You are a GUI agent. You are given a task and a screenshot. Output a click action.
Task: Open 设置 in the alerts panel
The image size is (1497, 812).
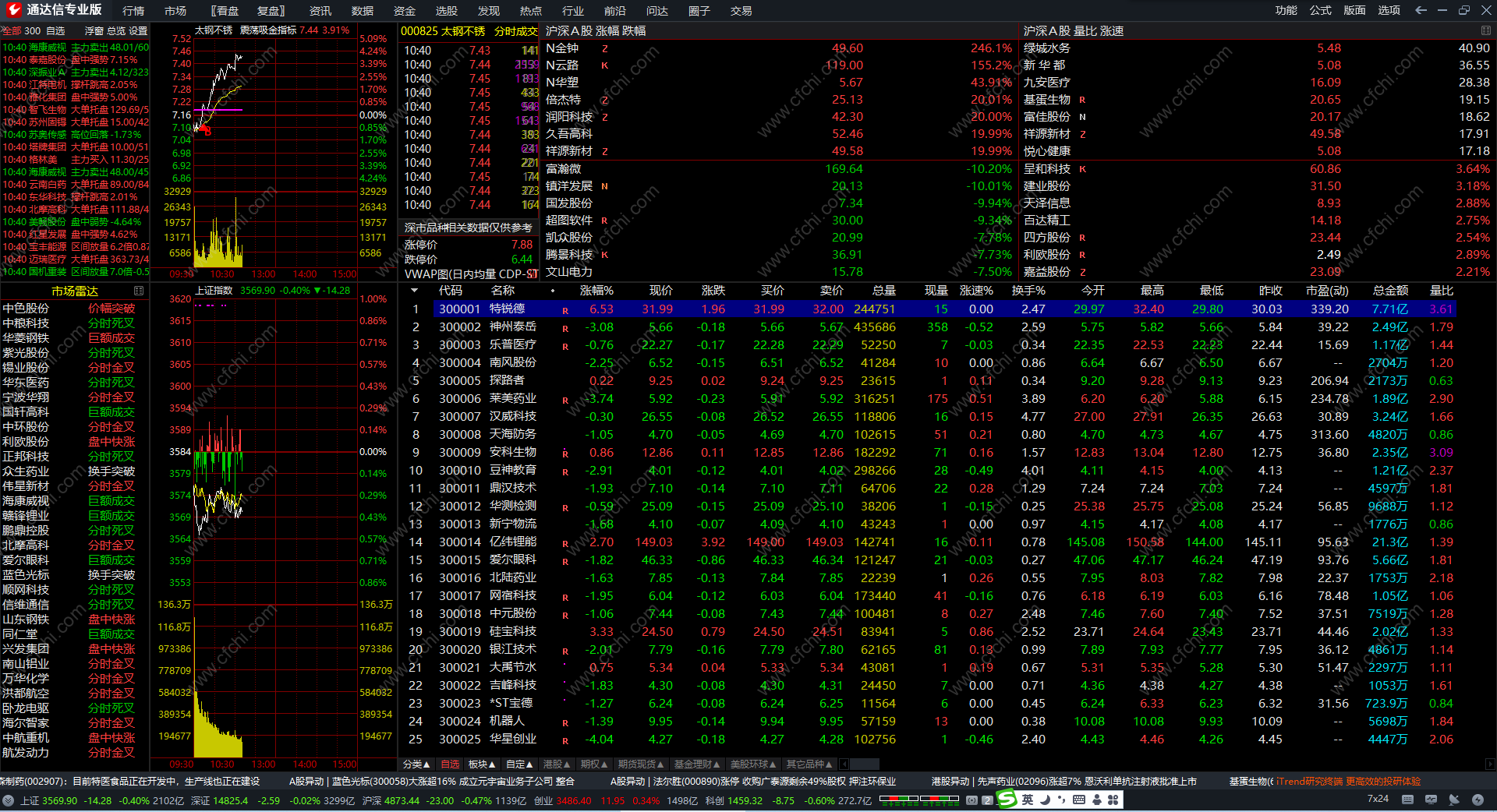(138, 31)
